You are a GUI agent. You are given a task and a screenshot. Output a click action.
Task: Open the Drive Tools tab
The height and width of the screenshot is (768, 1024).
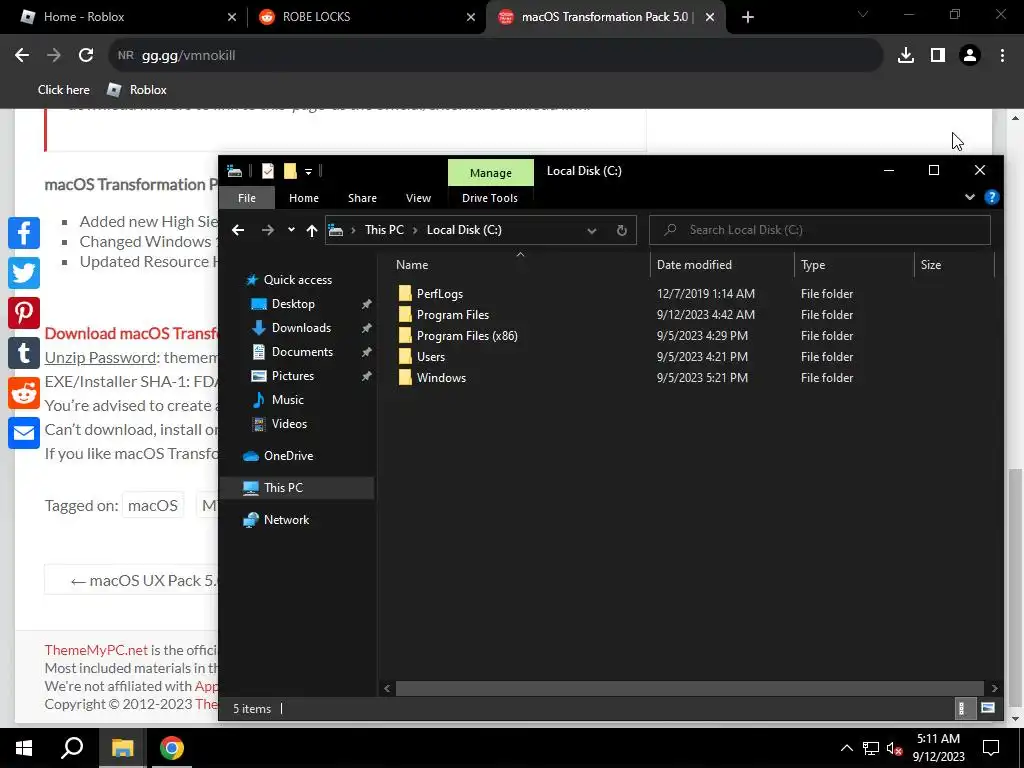click(490, 198)
